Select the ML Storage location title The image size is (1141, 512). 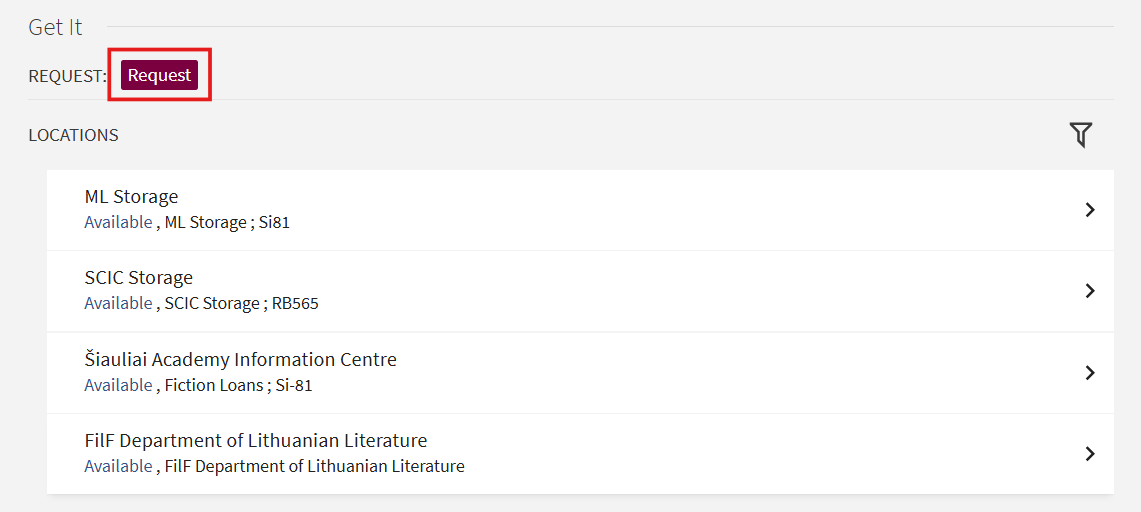(131, 196)
